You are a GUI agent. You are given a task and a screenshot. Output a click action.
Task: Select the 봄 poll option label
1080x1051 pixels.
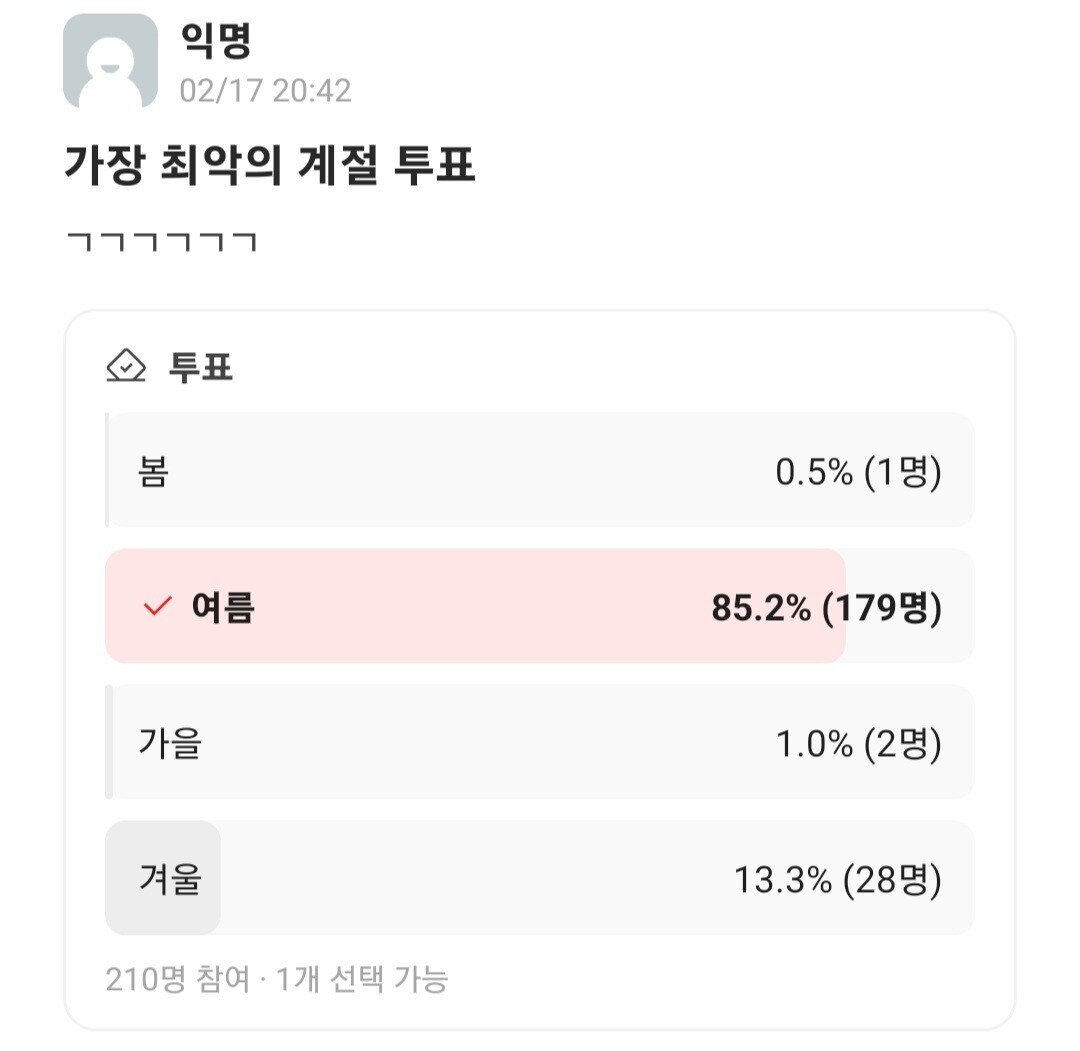(153, 471)
